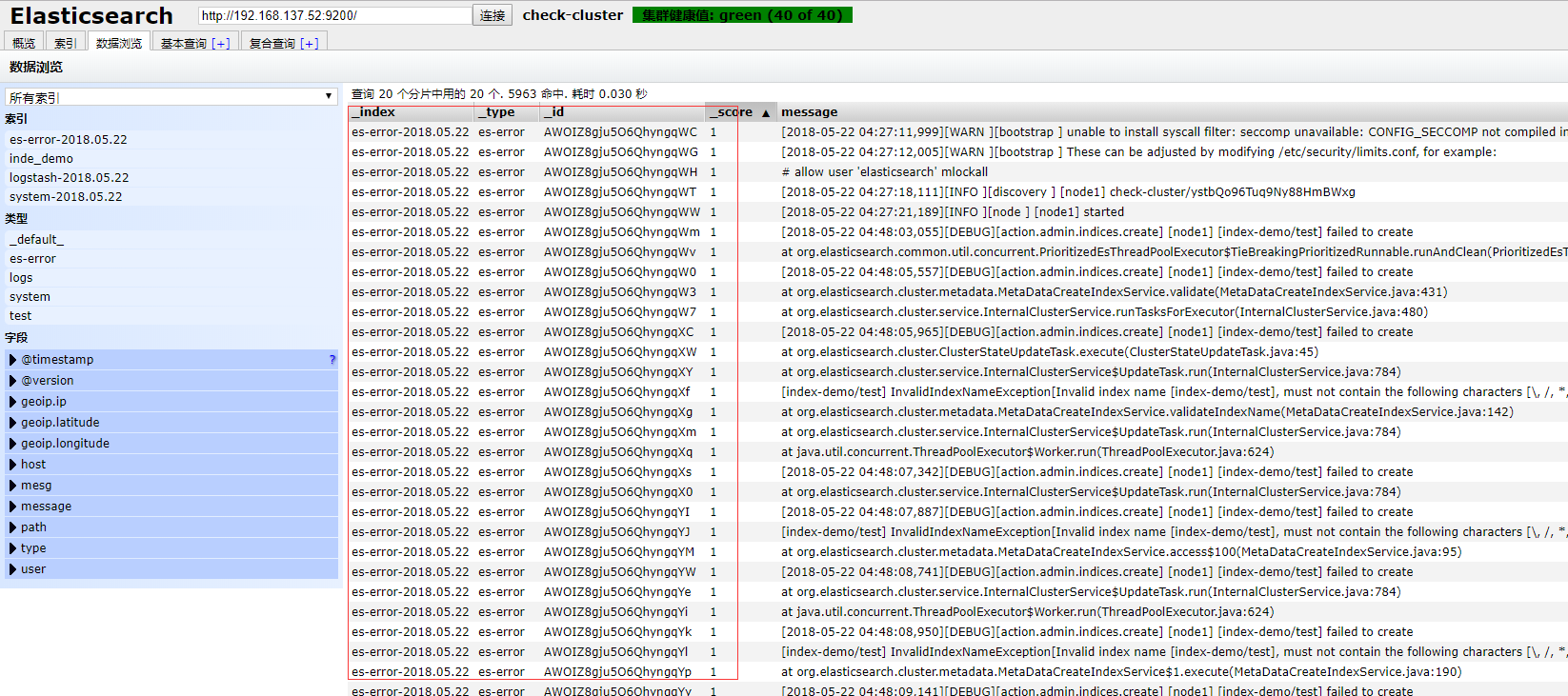The height and width of the screenshot is (696, 1568).
Task: Expand the path field filter
Action: coord(171,527)
